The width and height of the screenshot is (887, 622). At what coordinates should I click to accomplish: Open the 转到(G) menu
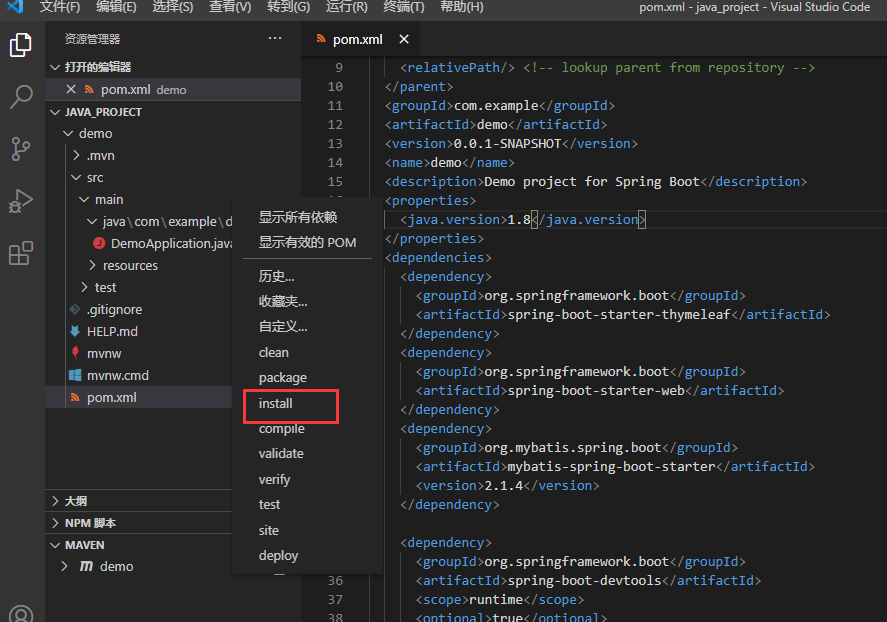click(x=289, y=7)
